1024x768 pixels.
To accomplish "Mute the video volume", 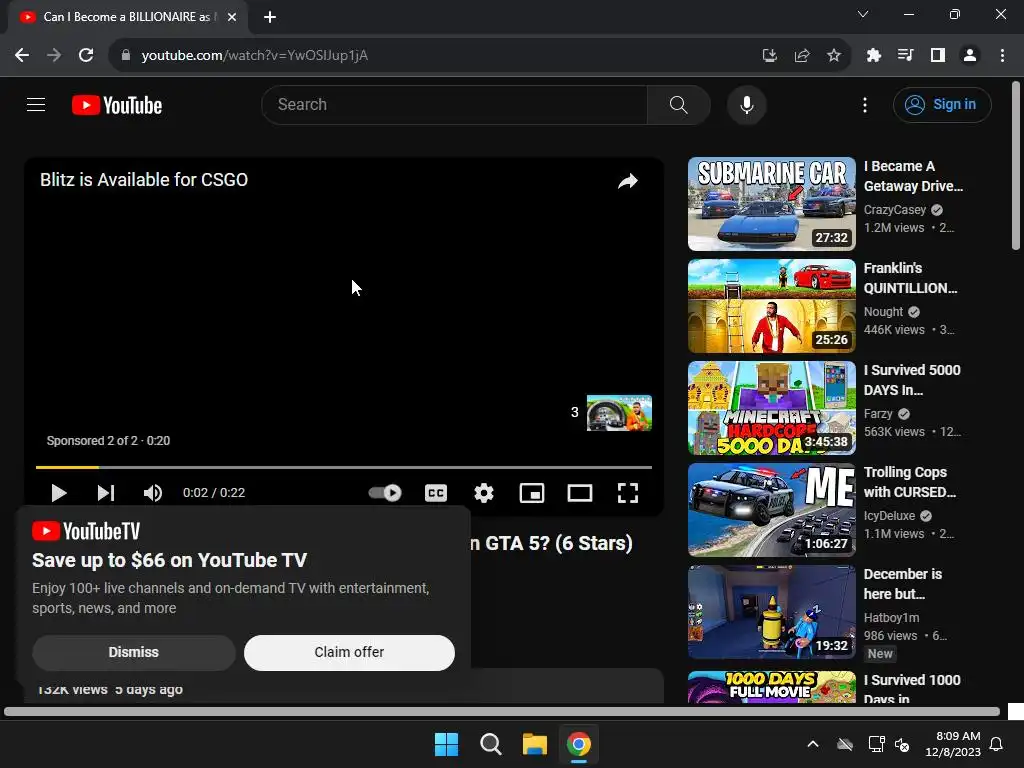I will (x=153, y=493).
